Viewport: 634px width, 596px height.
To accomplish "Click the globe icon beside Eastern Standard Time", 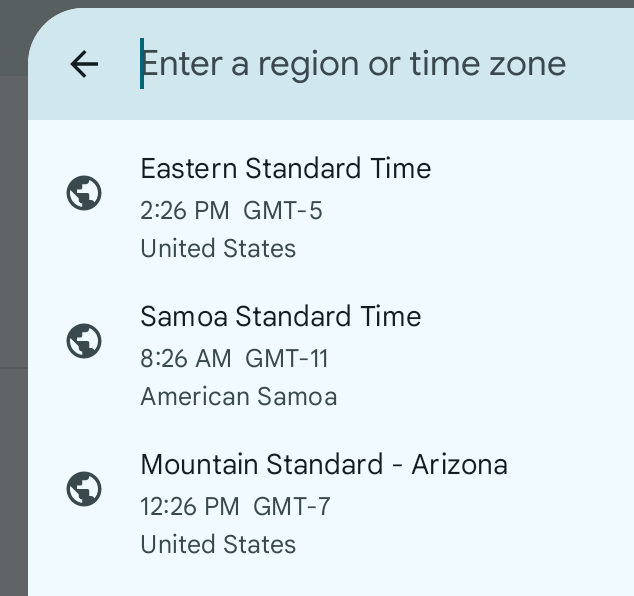I will pos(84,193).
